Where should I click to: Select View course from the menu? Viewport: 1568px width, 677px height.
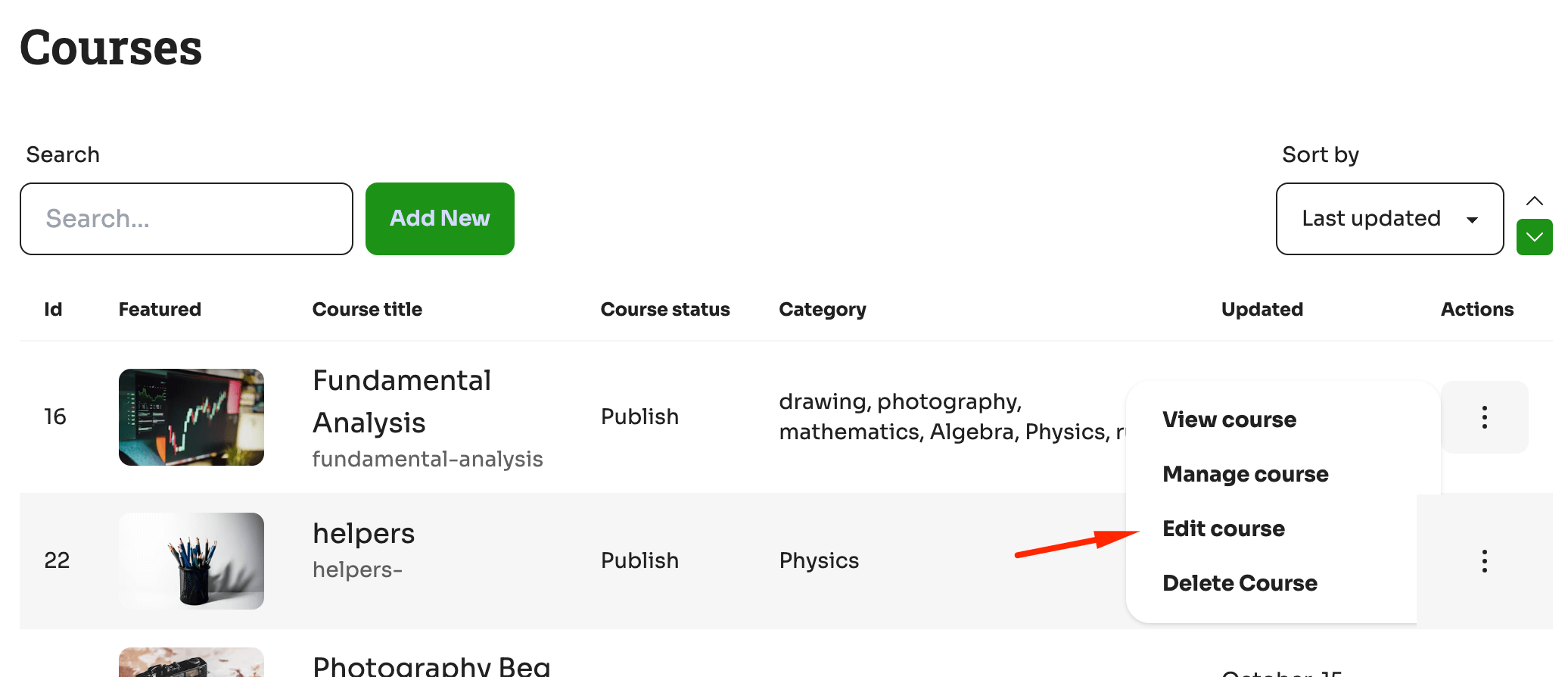point(1229,420)
